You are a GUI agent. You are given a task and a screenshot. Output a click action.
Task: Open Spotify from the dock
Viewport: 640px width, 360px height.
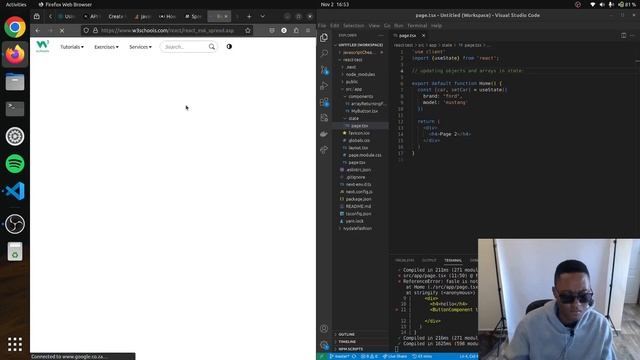pos(15,164)
